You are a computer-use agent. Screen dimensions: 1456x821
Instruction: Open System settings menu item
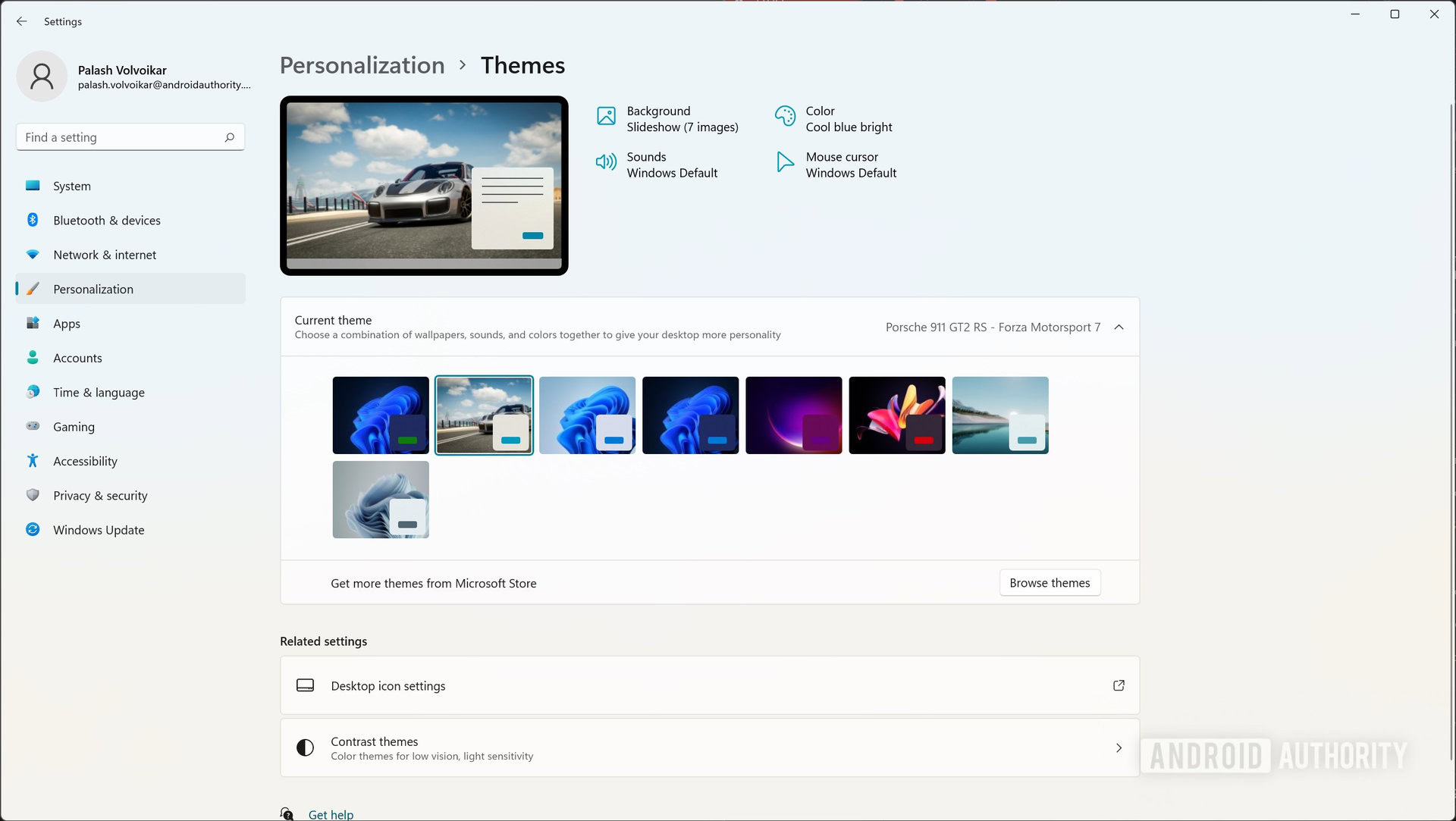(x=72, y=185)
